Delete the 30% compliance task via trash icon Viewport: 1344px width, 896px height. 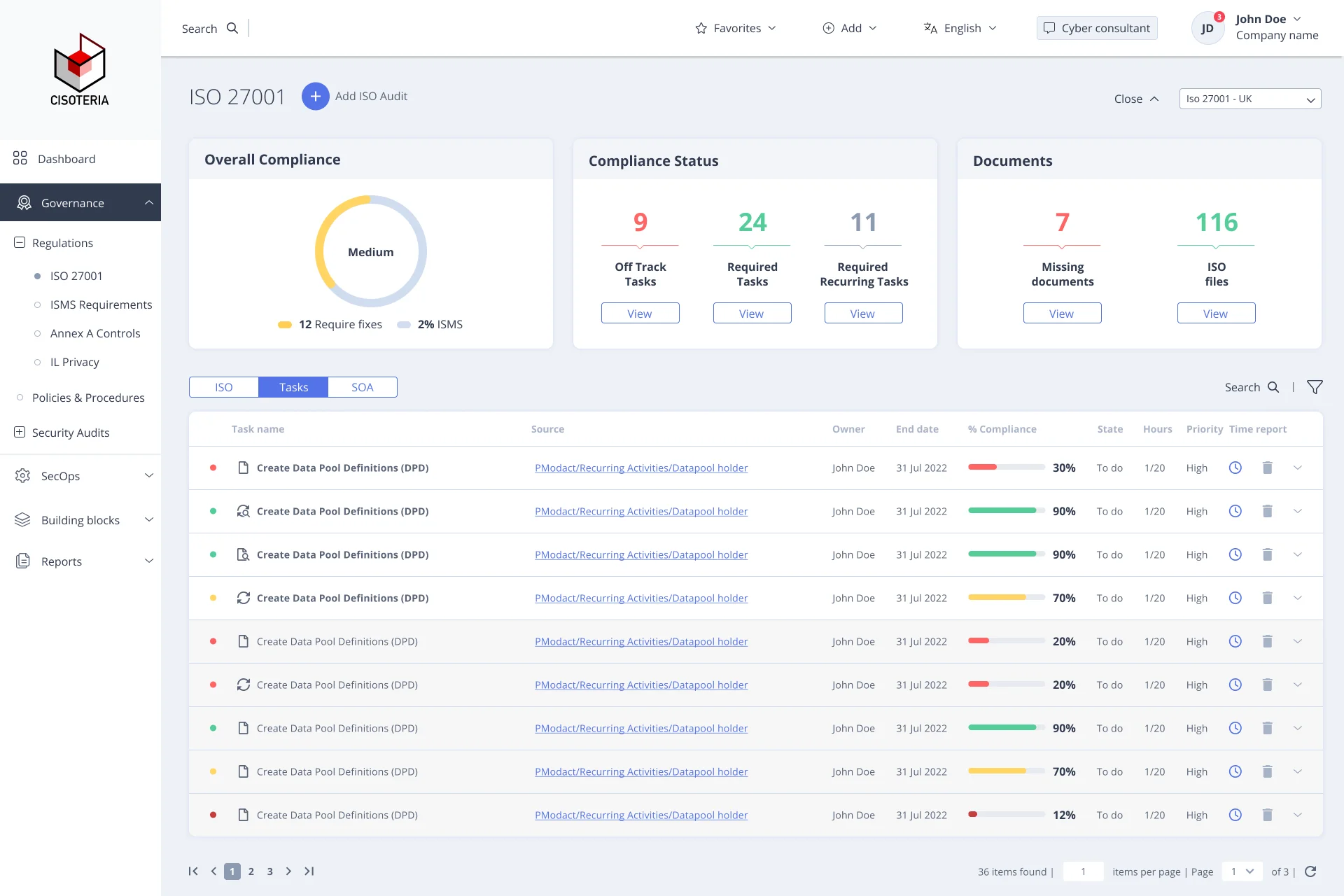tap(1267, 468)
